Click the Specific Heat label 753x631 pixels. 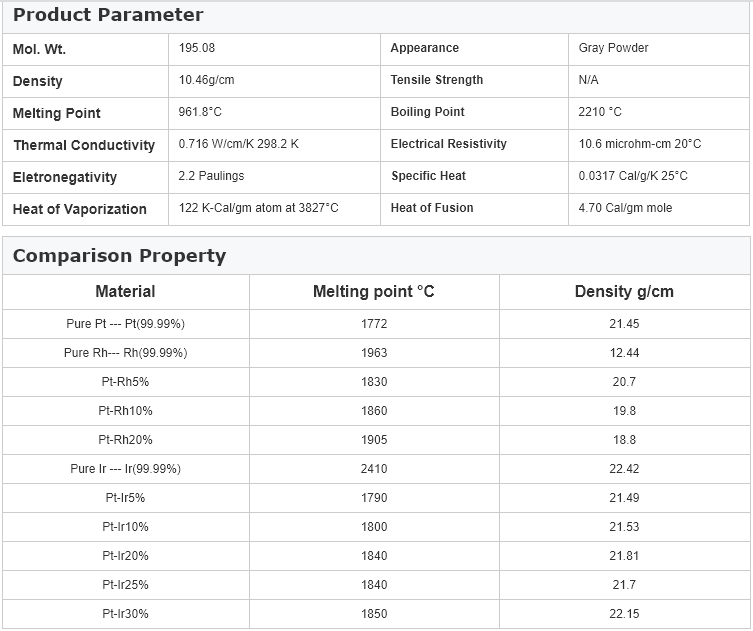428,176
